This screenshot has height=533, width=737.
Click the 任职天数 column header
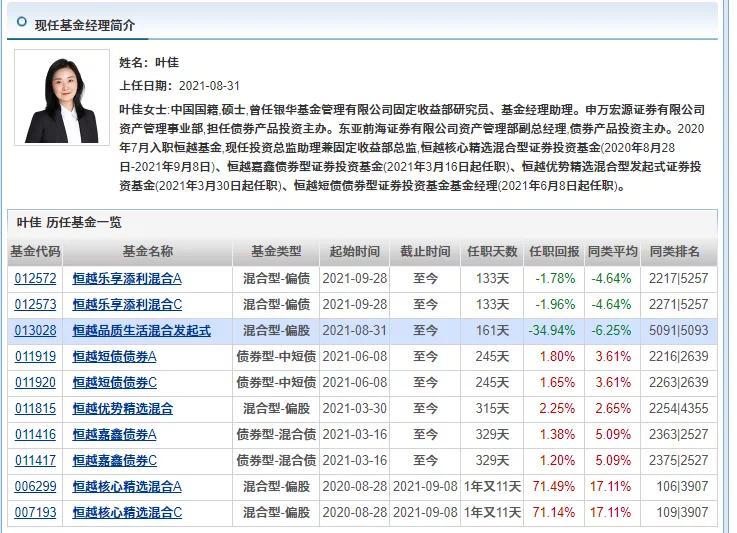click(x=492, y=251)
